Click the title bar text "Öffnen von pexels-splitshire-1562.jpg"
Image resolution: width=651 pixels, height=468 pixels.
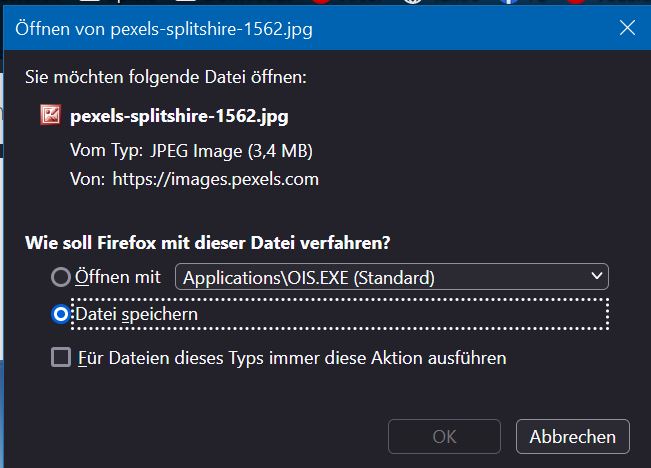(164, 28)
